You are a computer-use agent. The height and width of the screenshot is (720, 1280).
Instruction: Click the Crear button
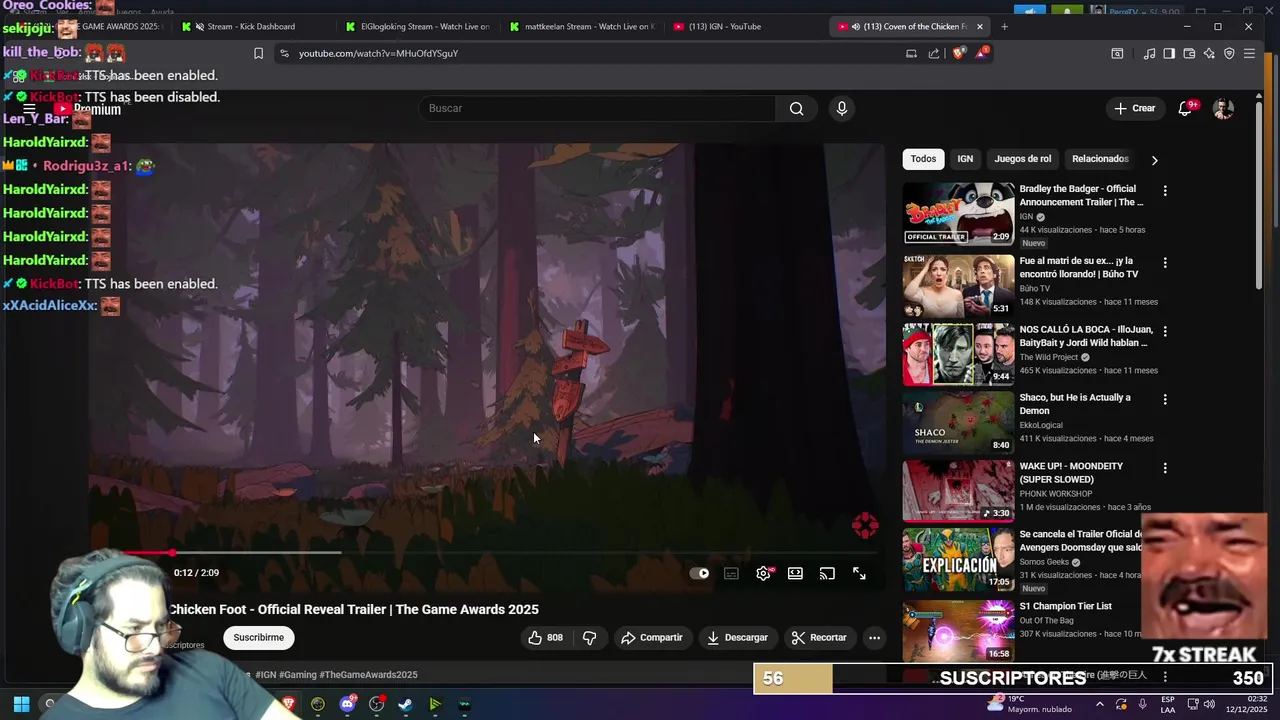coord(1135,108)
